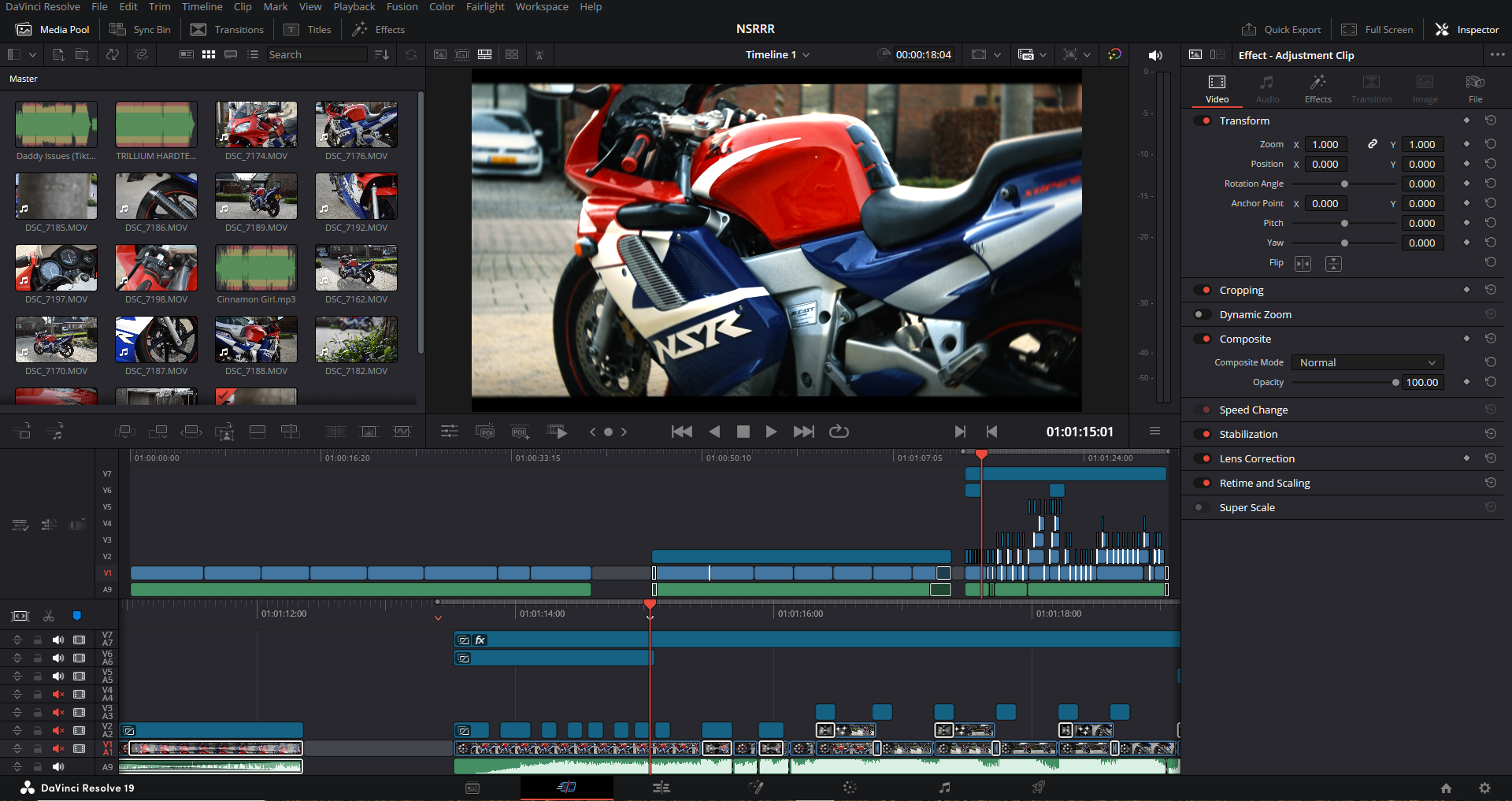The width and height of the screenshot is (1512, 801).
Task: Flip the clip horizontally
Action: tap(1303, 264)
